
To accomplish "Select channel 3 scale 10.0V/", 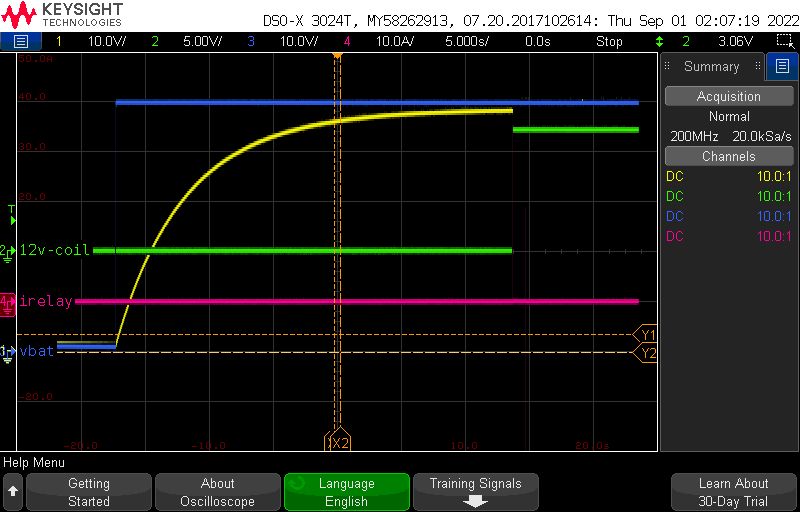I will tap(298, 41).
